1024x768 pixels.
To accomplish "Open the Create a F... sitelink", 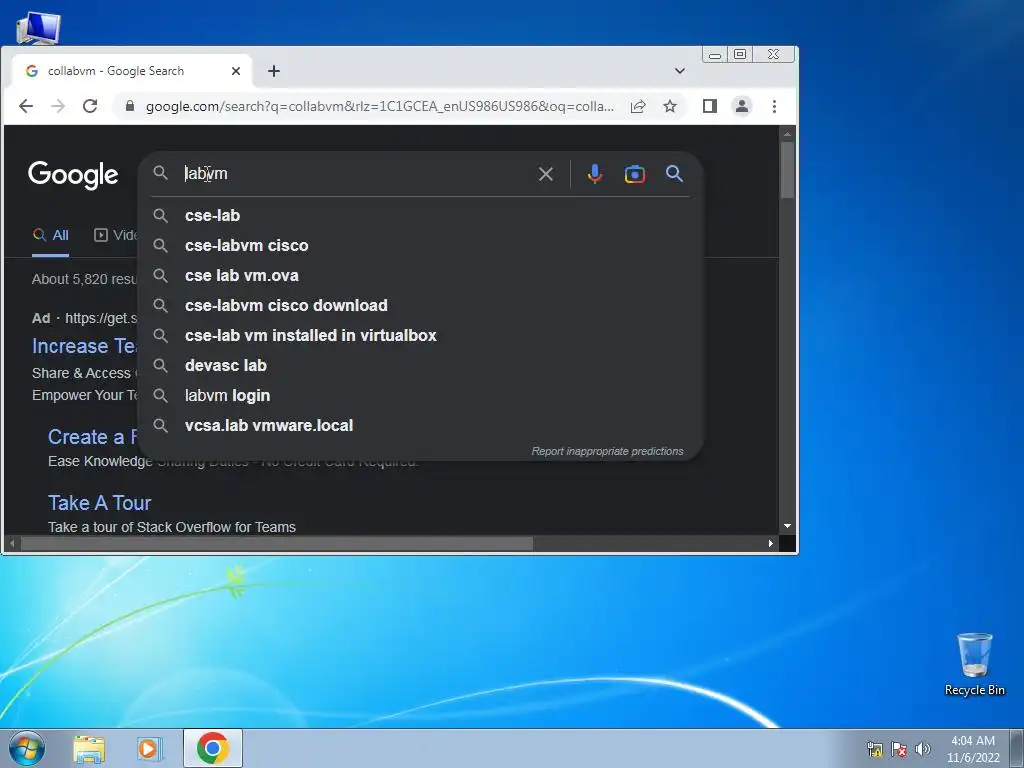I will click(93, 437).
